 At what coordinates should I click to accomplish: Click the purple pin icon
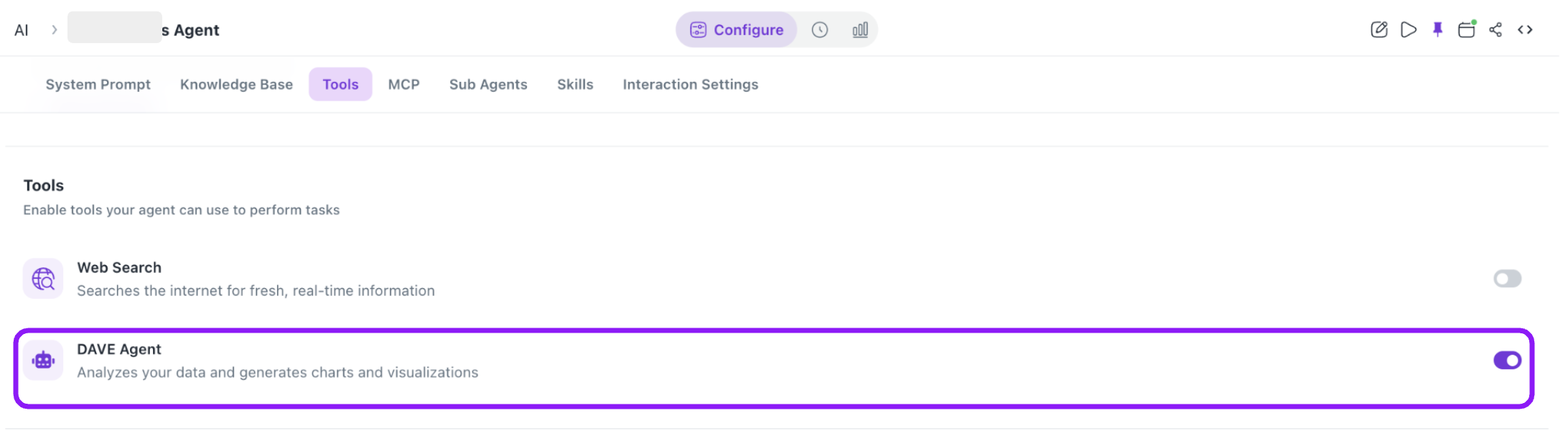pyautogui.click(x=1437, y=29)
